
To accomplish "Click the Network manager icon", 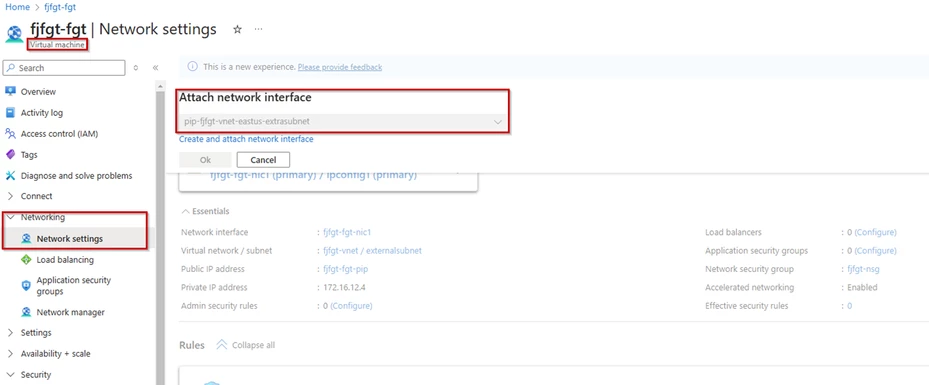I will click(x=26, y=312).
